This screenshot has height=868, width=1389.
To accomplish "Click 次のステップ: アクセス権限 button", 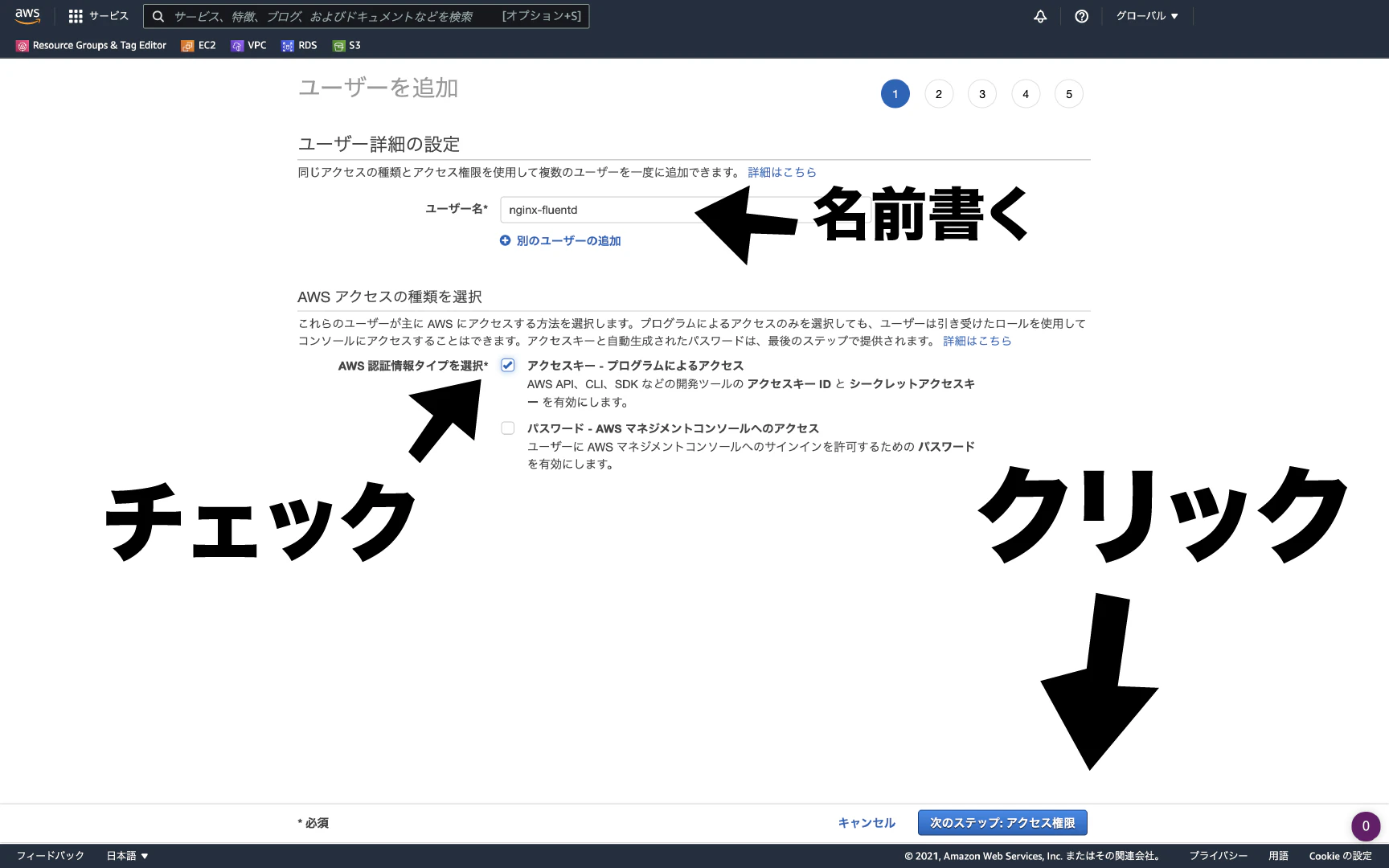I will 1002,823.
